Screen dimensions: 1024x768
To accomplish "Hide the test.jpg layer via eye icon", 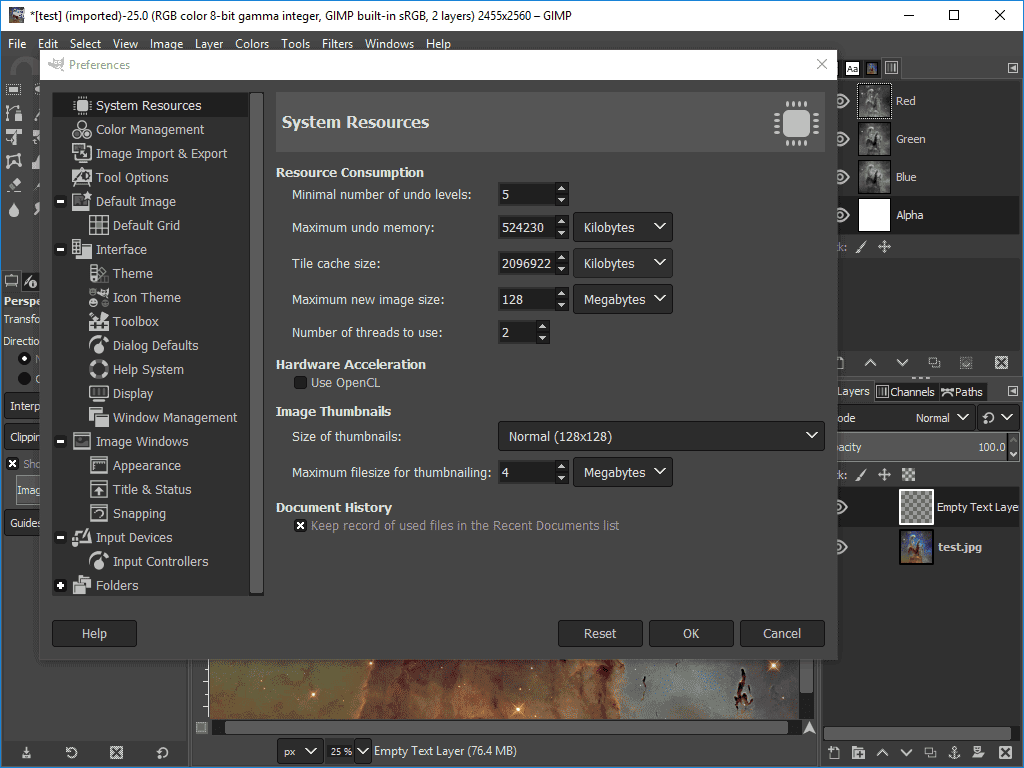I will 842,547.
